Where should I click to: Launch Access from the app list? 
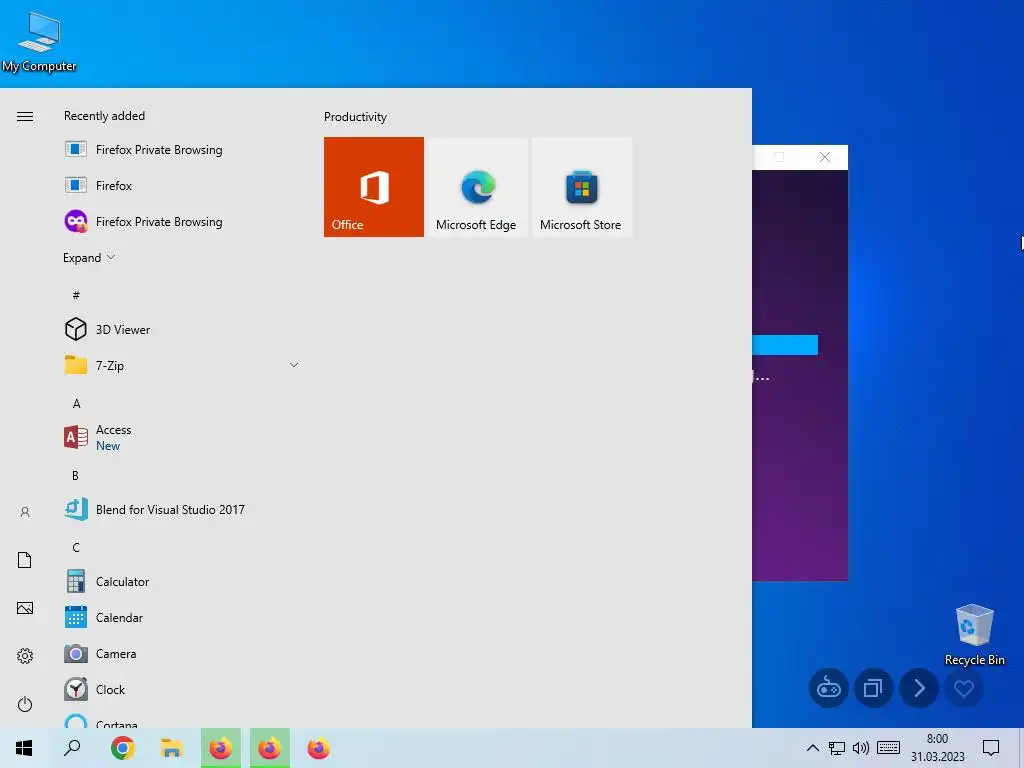point(181,437)
